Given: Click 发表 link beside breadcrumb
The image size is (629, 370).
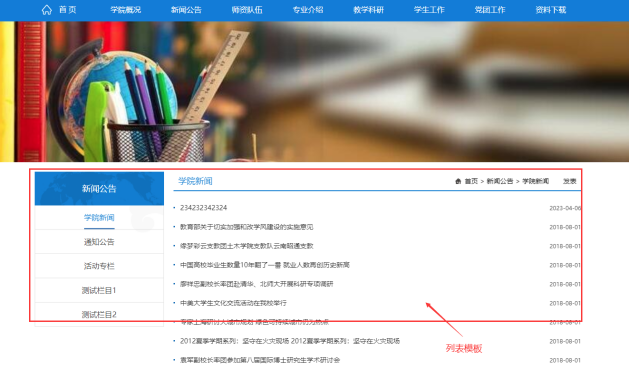Looking at the screenshot, I should (x=570, y=181).
